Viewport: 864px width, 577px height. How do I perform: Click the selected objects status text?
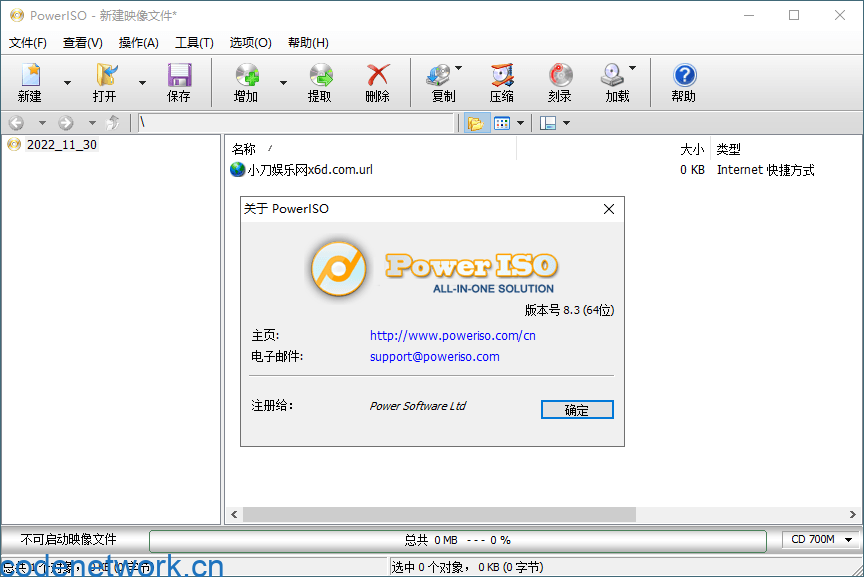(467, 567)
